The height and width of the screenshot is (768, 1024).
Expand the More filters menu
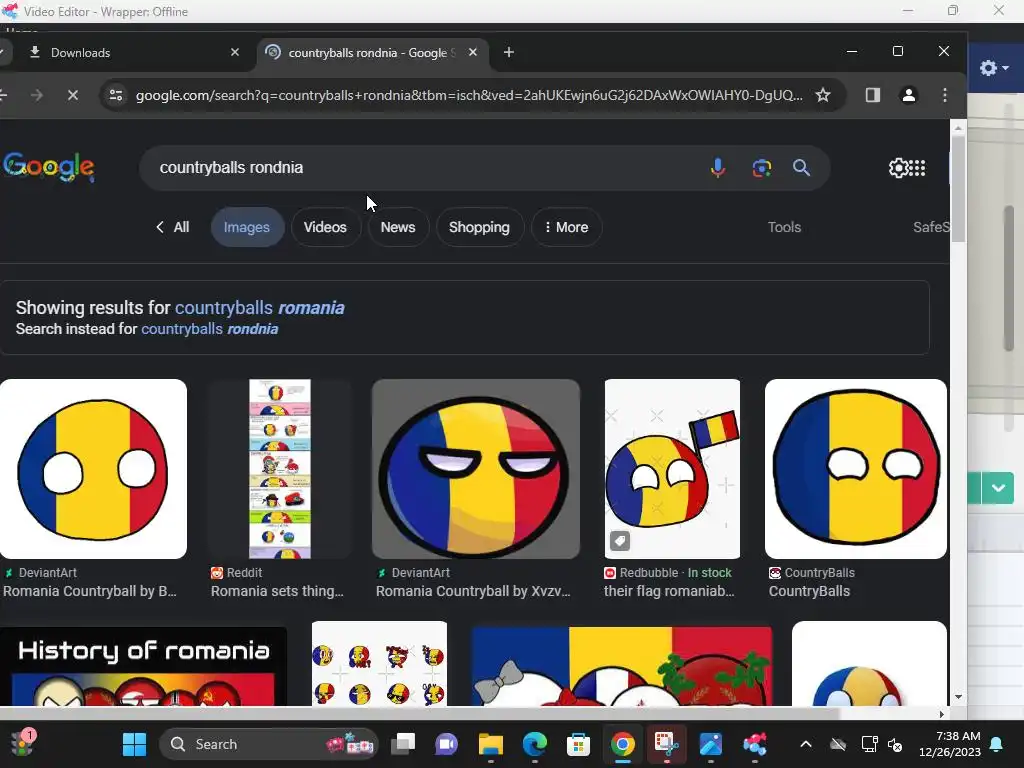566,227
